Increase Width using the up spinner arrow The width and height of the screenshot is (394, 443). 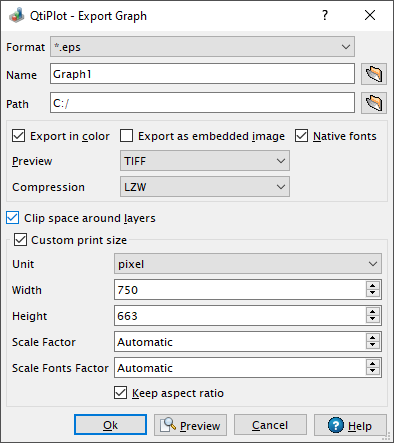372,286
